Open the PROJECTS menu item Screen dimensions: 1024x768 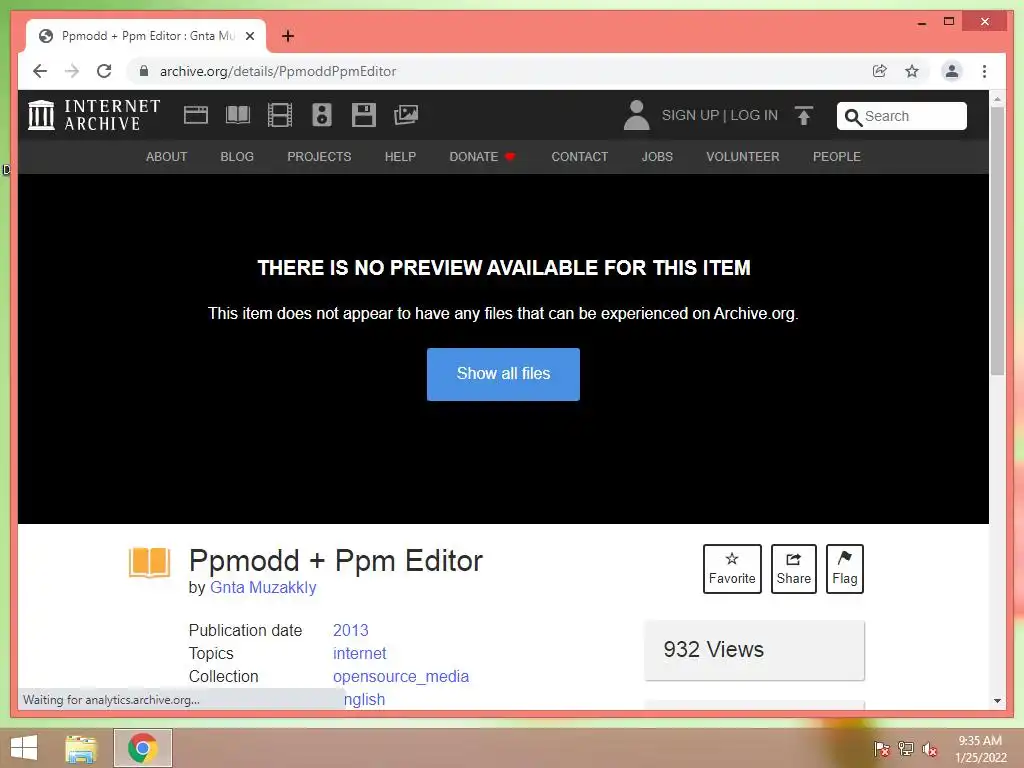pyautogui.click(x=319, y=157)
